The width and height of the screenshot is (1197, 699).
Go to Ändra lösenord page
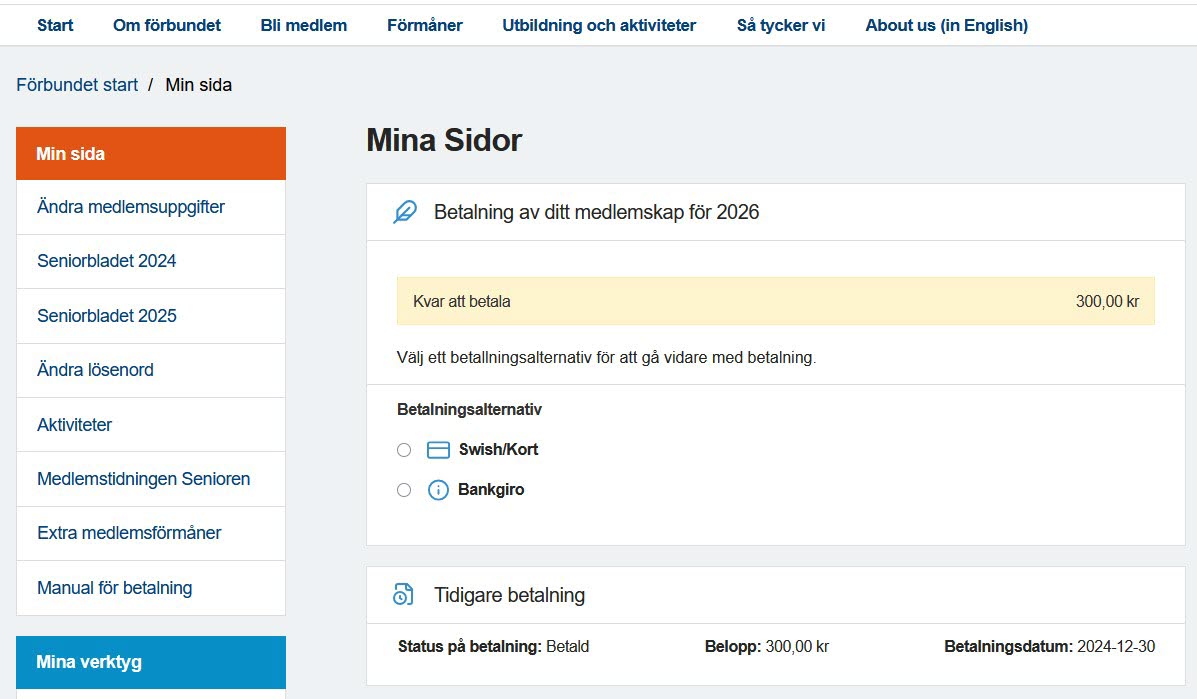pyautogui.click(x=95, y=370)
